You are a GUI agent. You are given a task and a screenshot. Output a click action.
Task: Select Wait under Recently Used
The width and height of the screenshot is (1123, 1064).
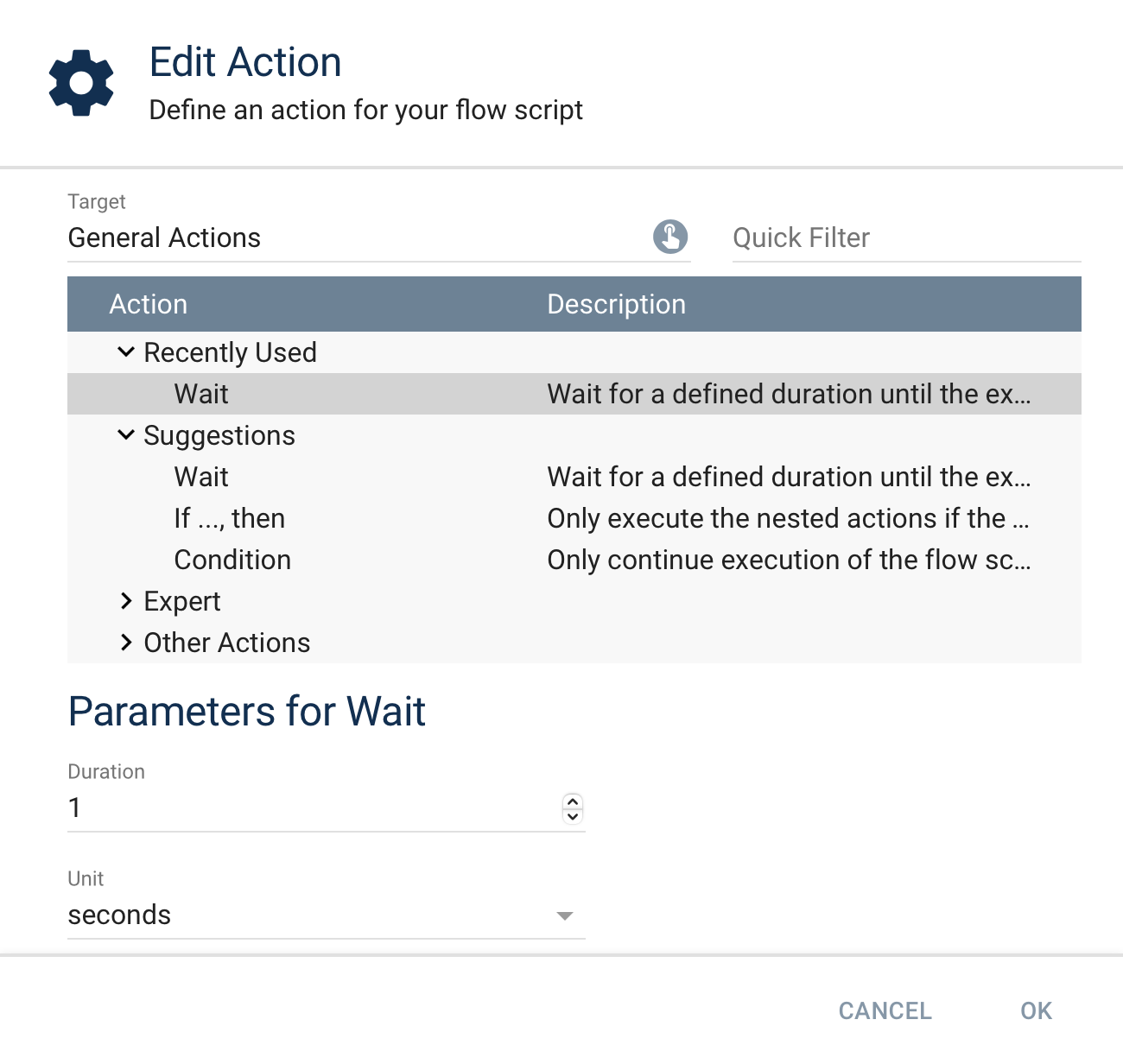point(201,394)
